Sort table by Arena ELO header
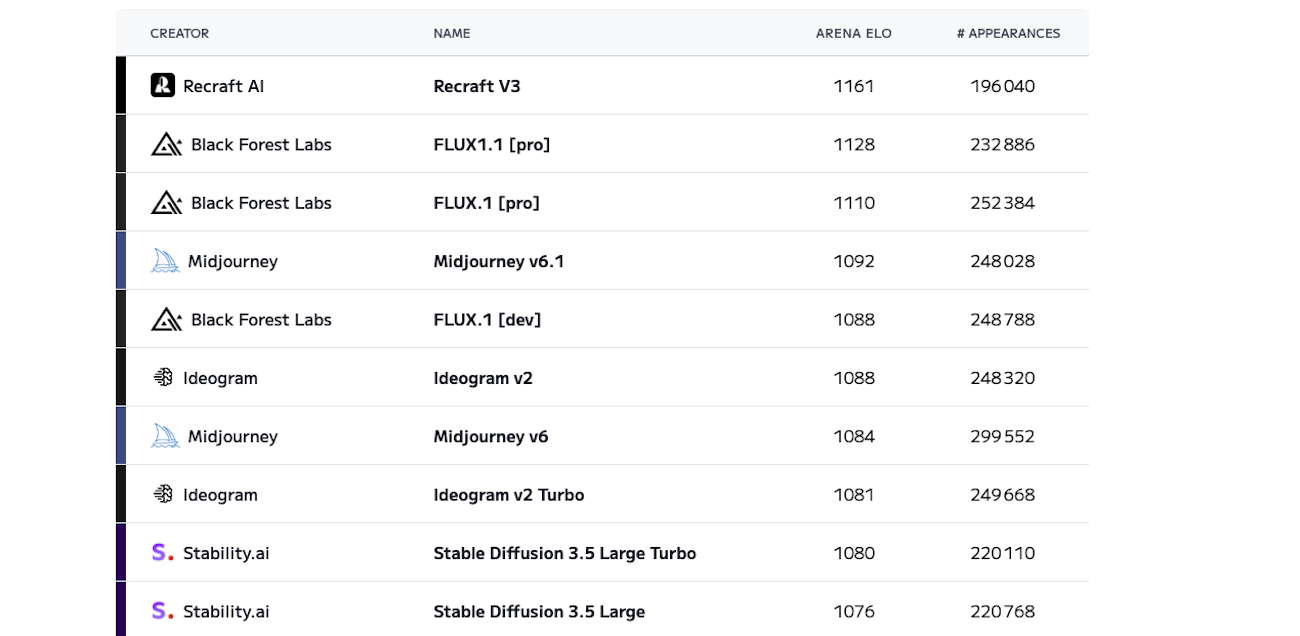 pos(853,34)
